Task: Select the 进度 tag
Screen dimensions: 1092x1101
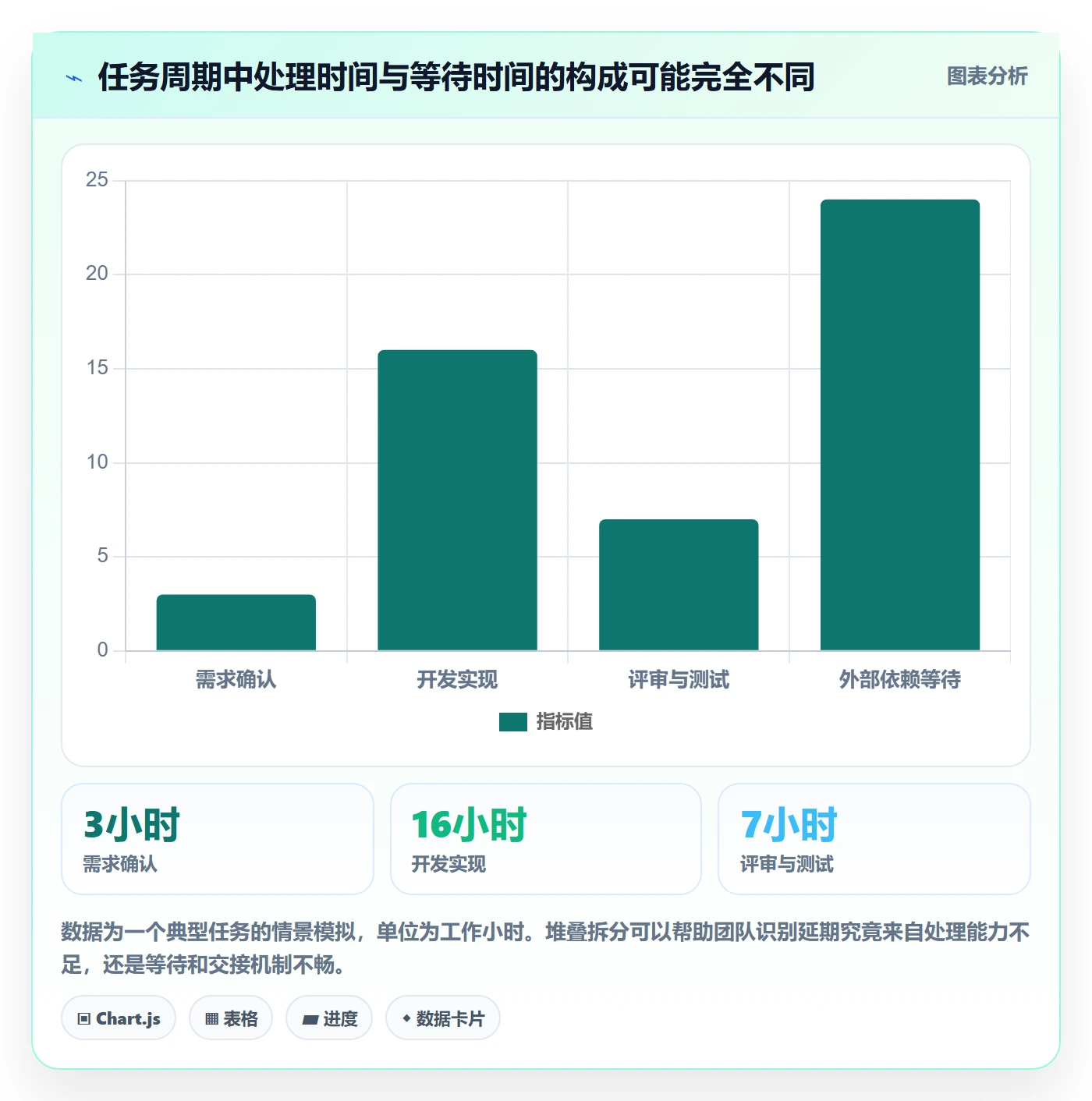Action: pyautogui.click(x=329, y=1018)
